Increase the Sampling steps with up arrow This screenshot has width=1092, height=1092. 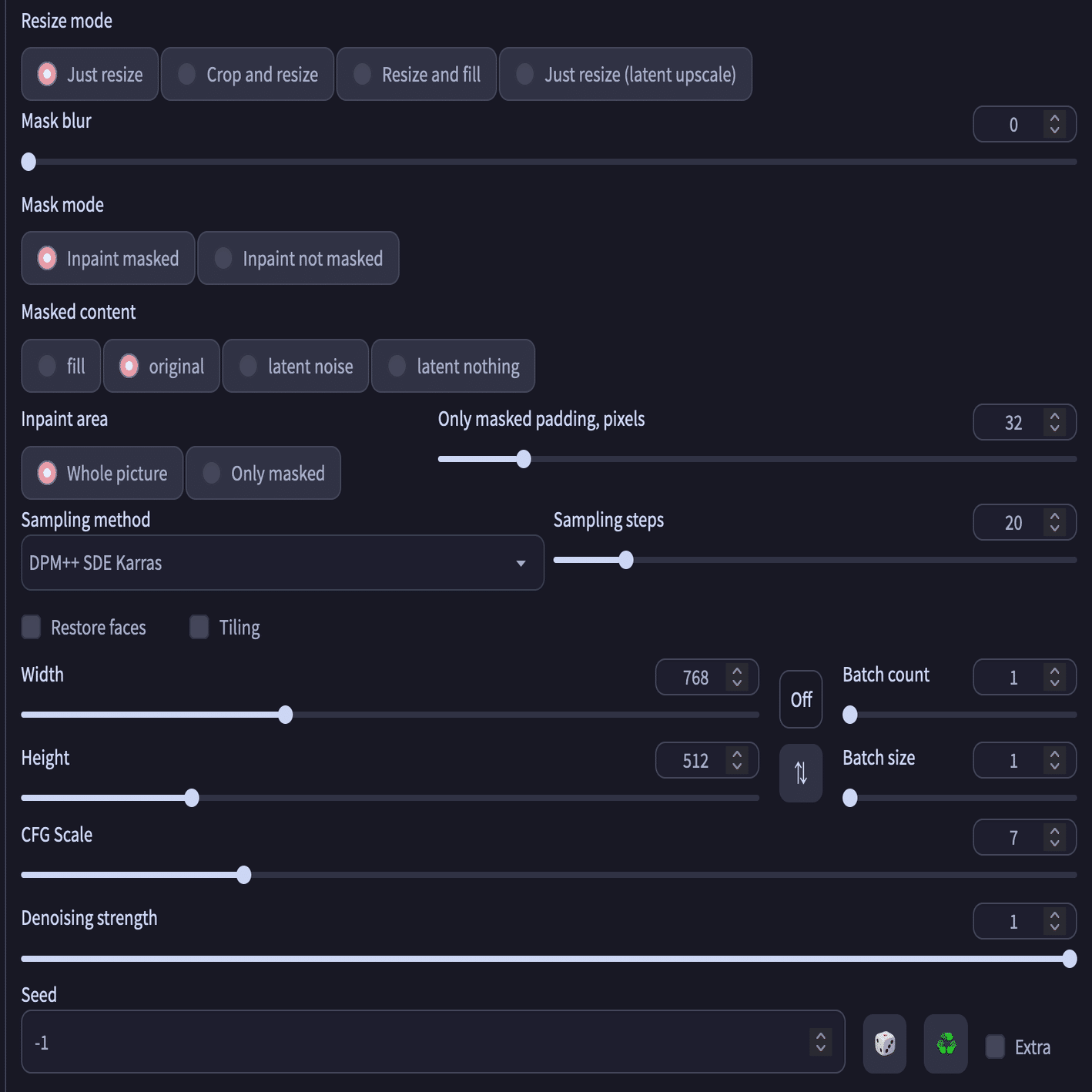[1055, 516]
